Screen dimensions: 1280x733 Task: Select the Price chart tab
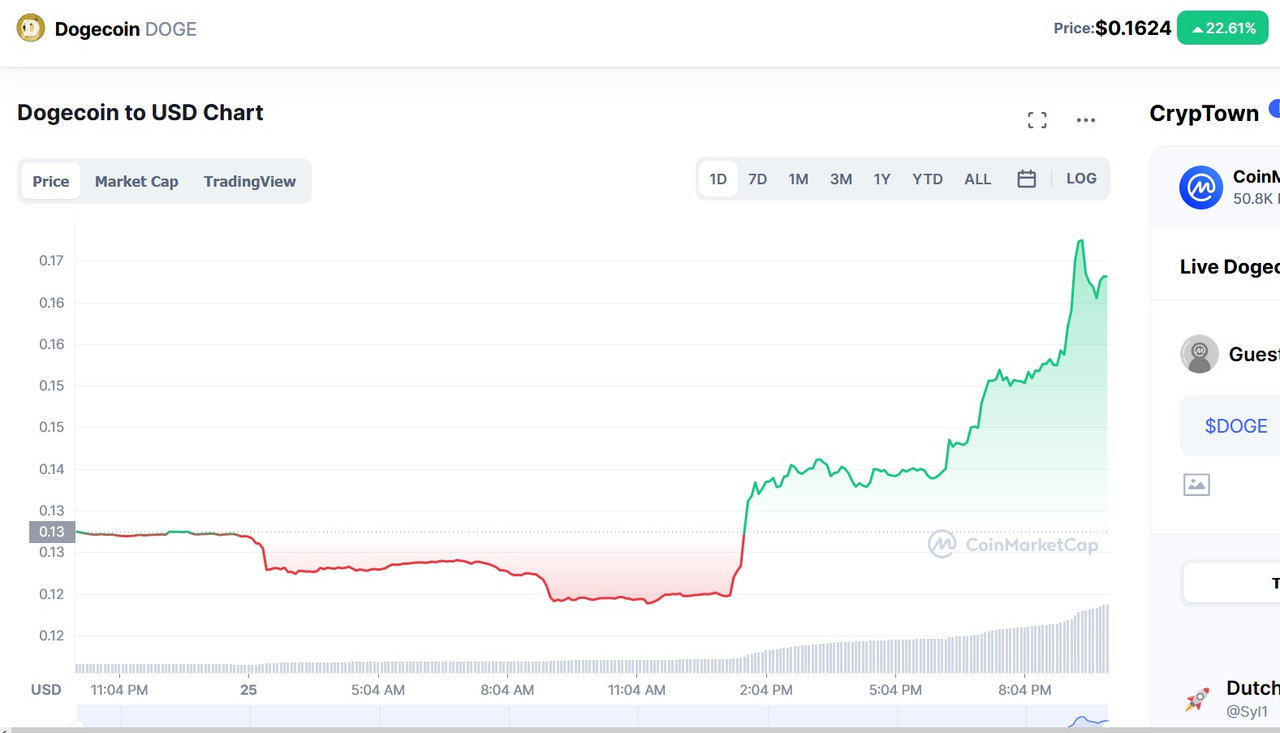[51, 181]
